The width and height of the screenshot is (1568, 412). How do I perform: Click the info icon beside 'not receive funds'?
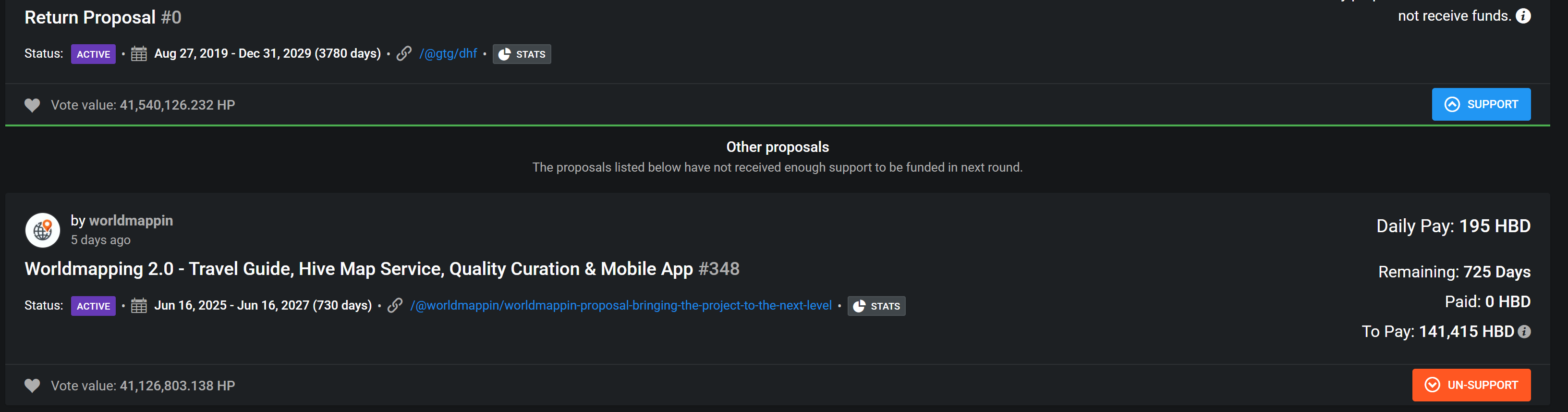pos(1523,16)
